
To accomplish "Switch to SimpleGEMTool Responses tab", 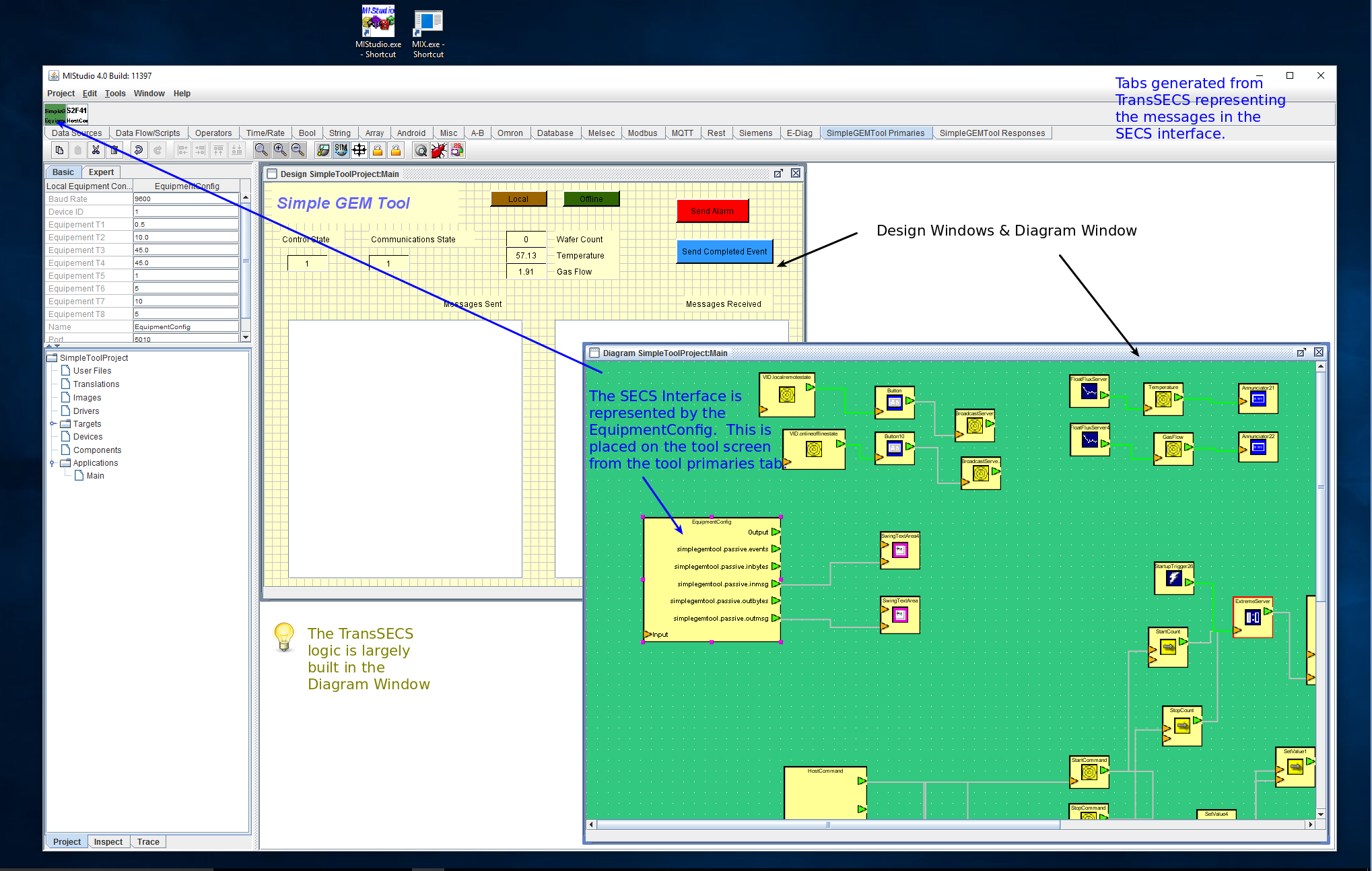I will click(x=992, y=133).
